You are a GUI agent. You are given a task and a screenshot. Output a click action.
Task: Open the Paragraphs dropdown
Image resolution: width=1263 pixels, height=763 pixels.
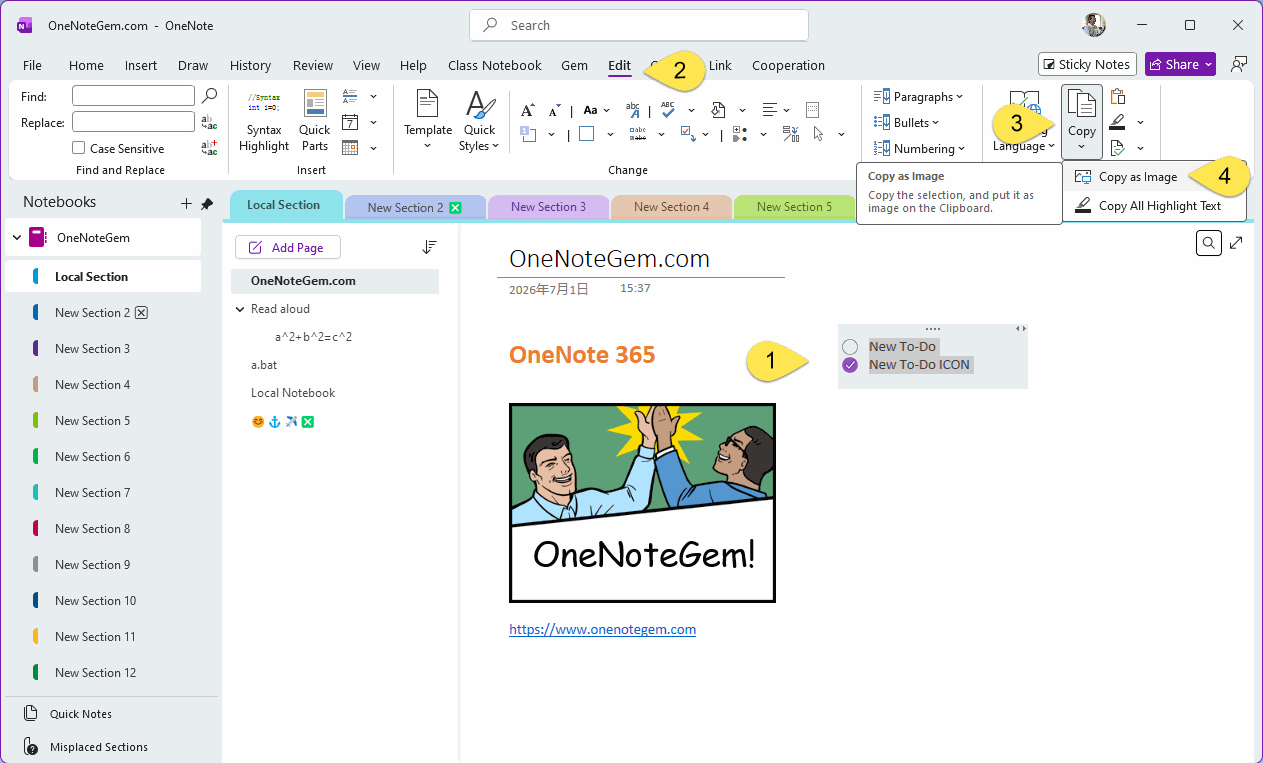click(918, 96)
